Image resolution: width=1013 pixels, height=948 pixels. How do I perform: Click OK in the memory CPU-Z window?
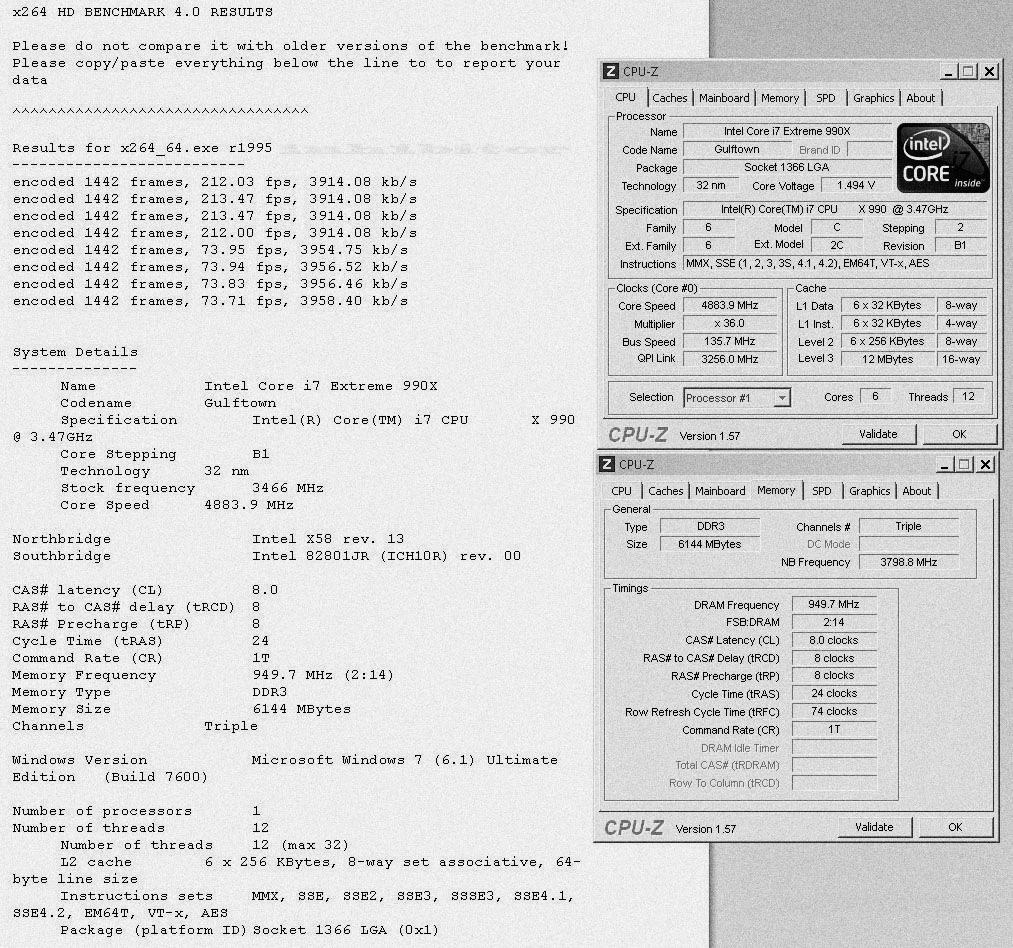point(956,827)
